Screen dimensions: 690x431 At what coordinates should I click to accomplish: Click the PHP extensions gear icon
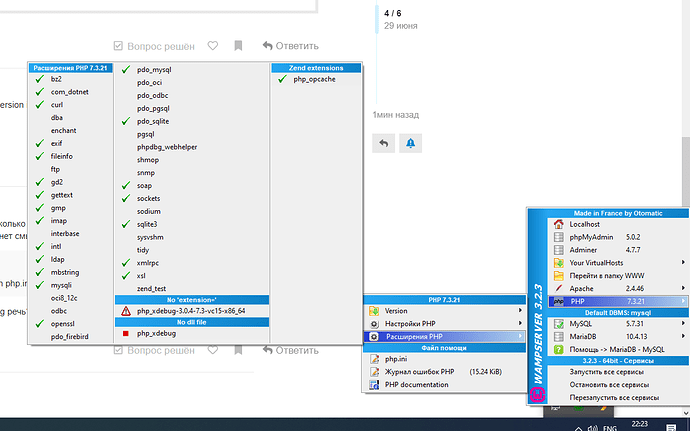tap(374, 336)
